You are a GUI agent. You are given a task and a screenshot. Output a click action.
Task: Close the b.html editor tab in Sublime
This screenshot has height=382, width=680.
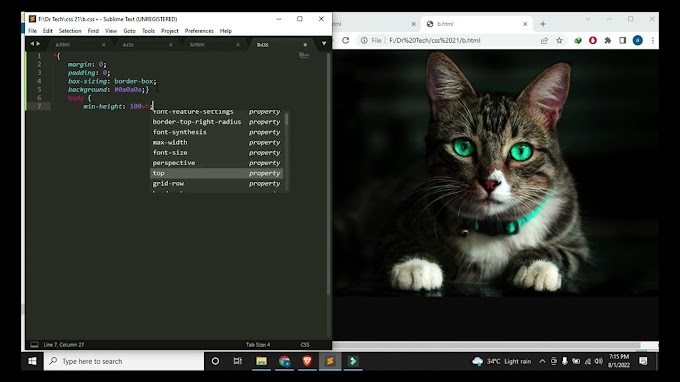[238, 44]
